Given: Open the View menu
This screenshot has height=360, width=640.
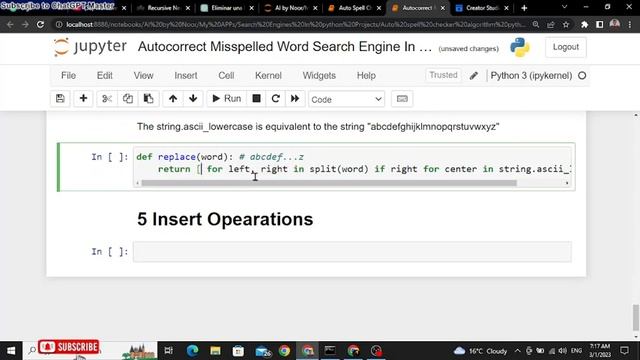Looking at the screenshot, I should click(143, 76).
